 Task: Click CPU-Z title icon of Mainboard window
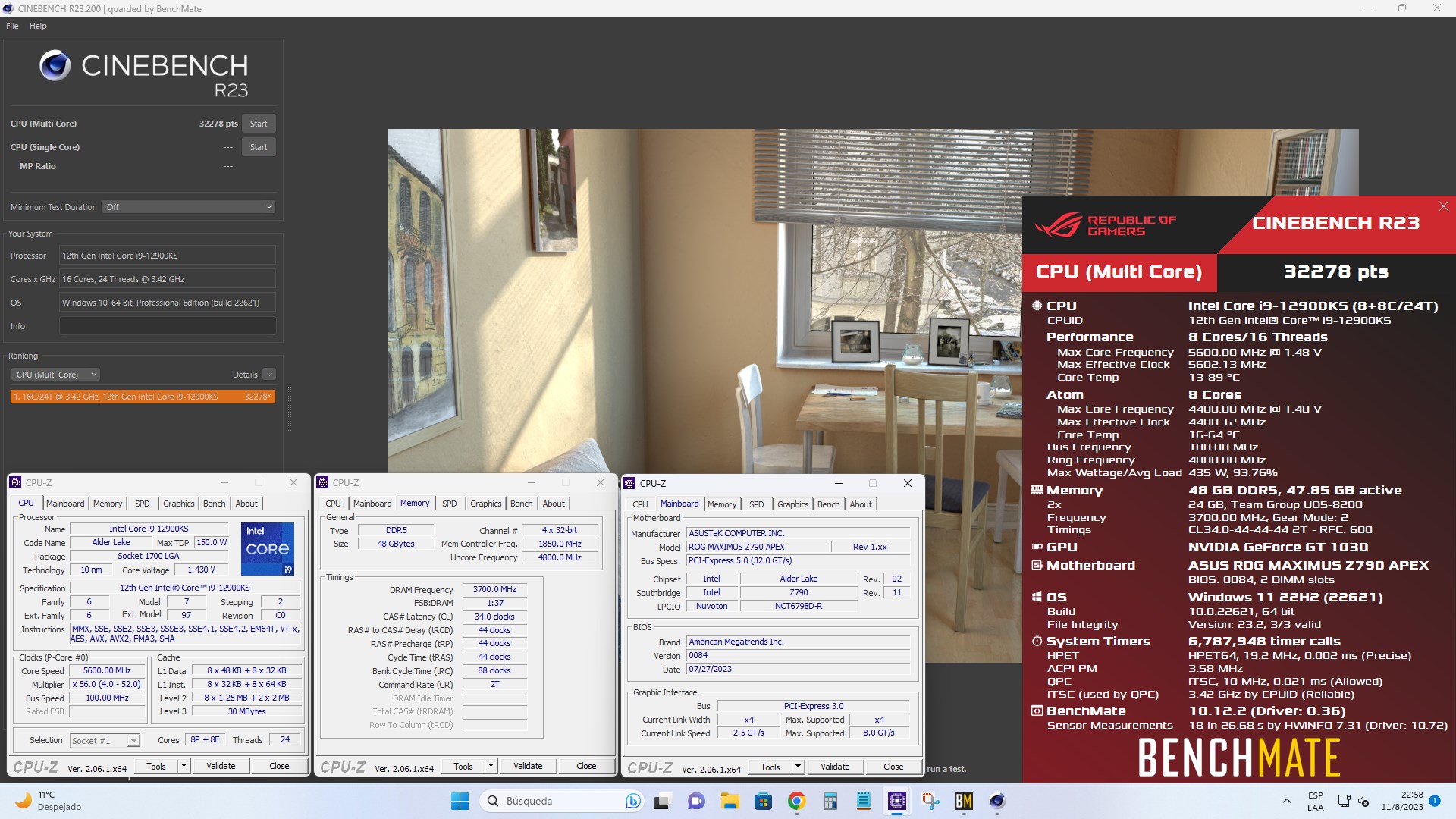pyautogui.click(x=629, y=483)
